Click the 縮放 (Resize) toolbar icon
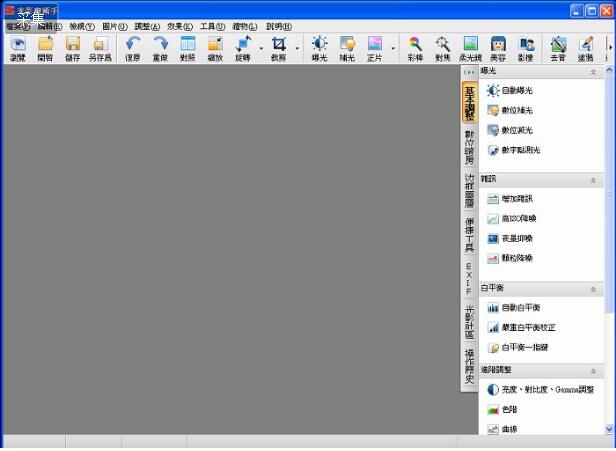Image resolution: width=616 pixels, height=451 pixels. coord(215,46)
